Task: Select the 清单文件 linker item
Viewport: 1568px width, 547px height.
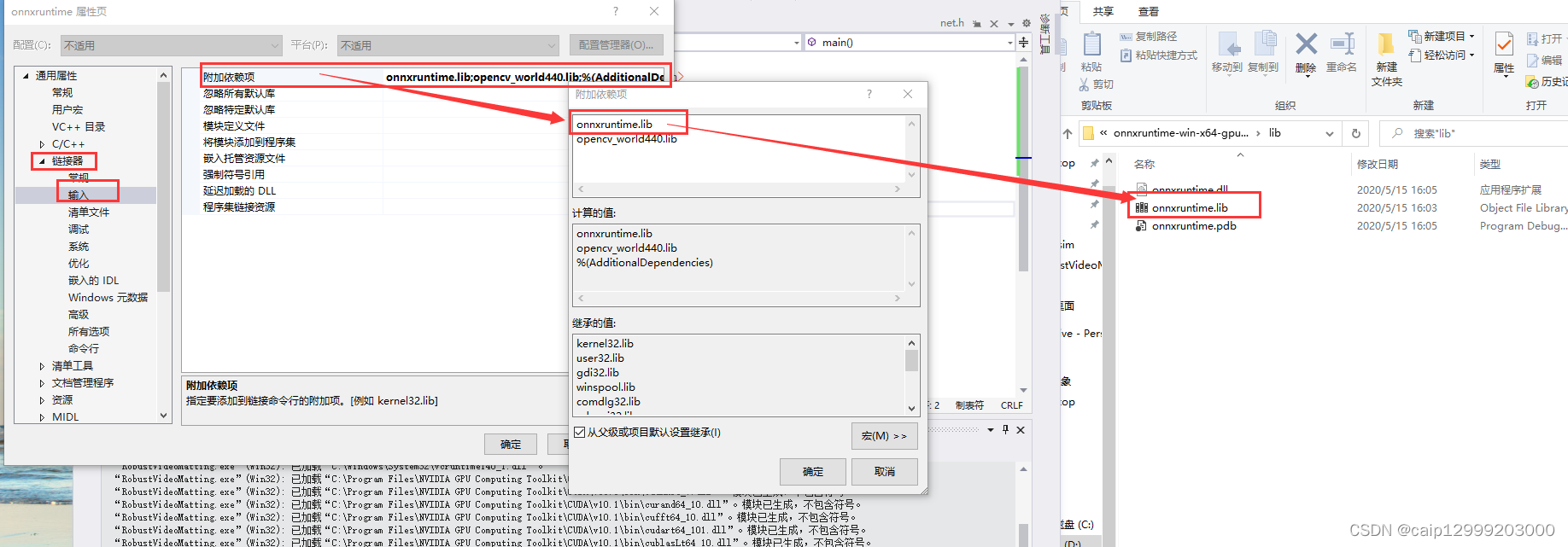Action: click(89, 212)
